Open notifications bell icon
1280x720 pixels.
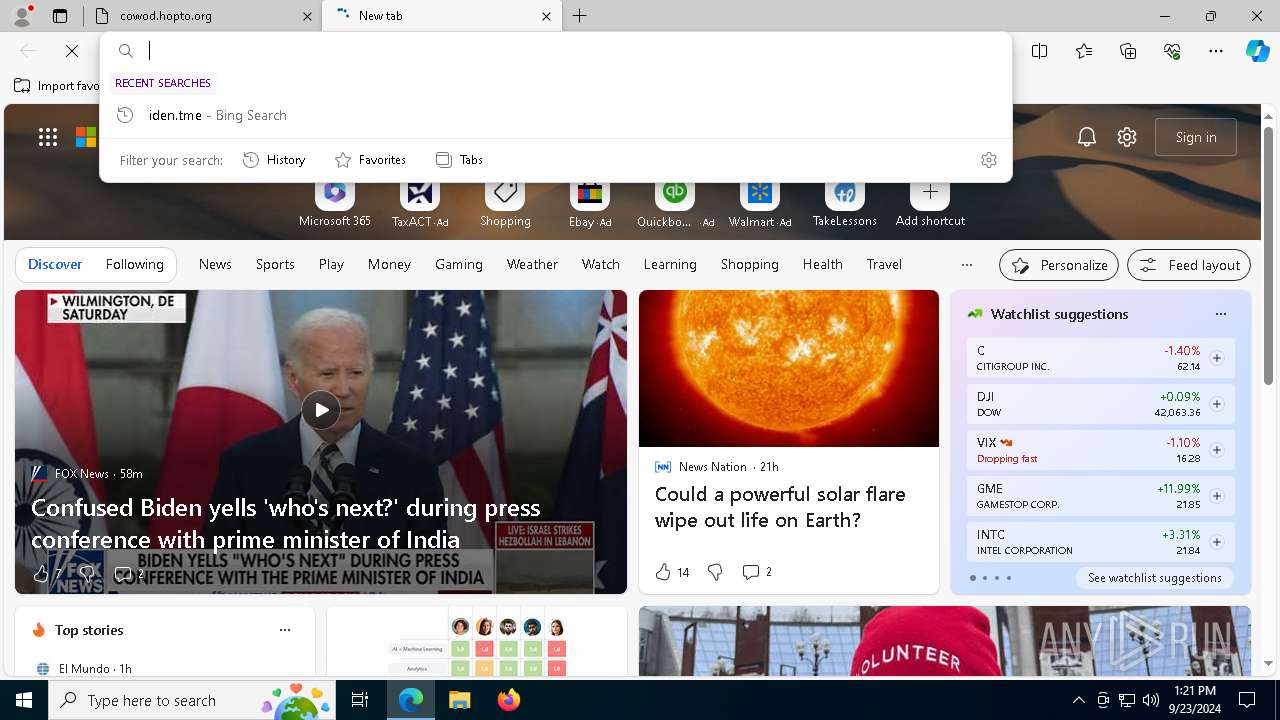coord(1087,138)
